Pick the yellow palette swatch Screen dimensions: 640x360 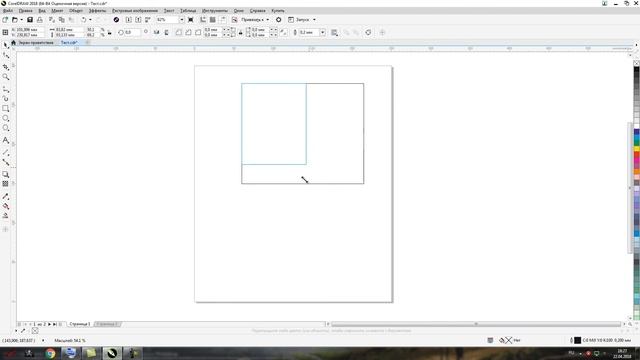pyautogui.click(x=636, y=149)
